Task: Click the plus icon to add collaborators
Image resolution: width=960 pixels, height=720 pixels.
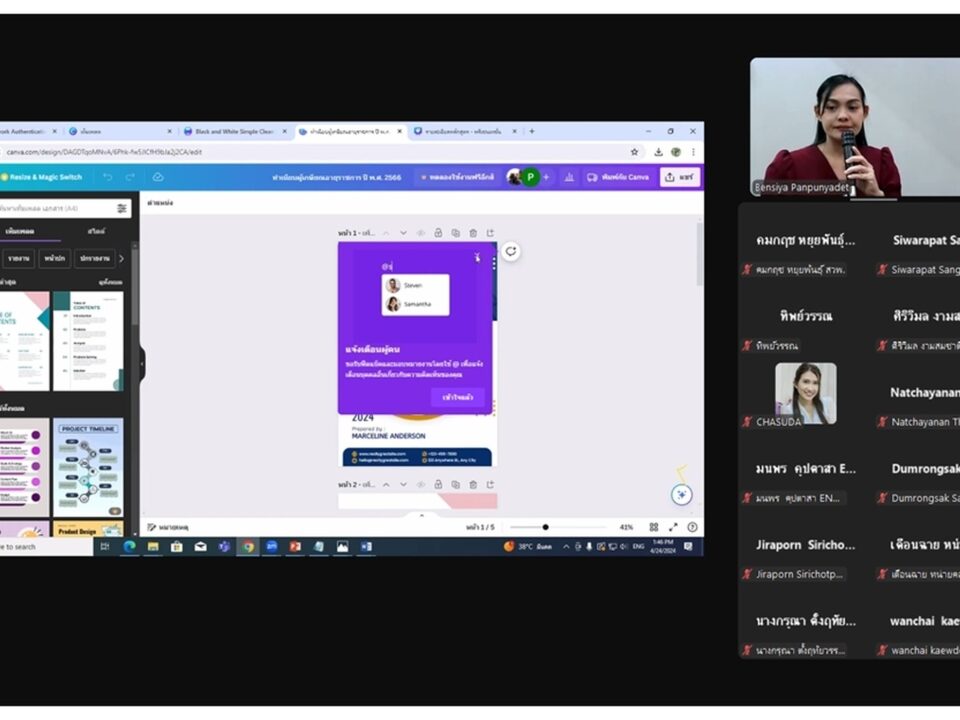Action: point(546,177)
